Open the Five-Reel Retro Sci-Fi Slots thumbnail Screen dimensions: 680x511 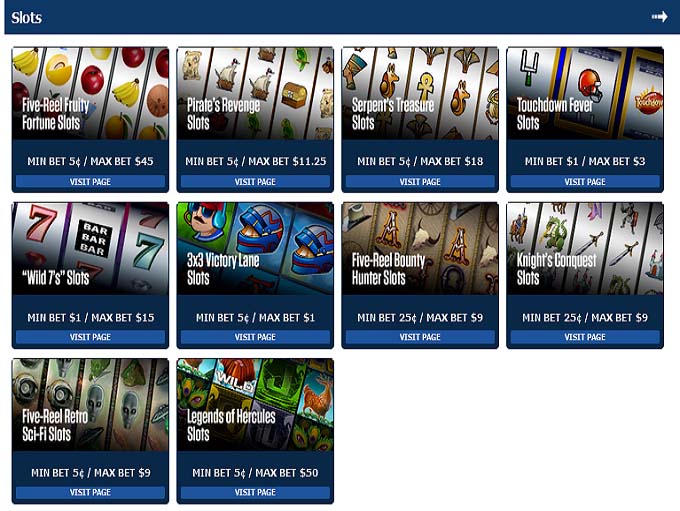pyautogui.click(x=90, y=405)
